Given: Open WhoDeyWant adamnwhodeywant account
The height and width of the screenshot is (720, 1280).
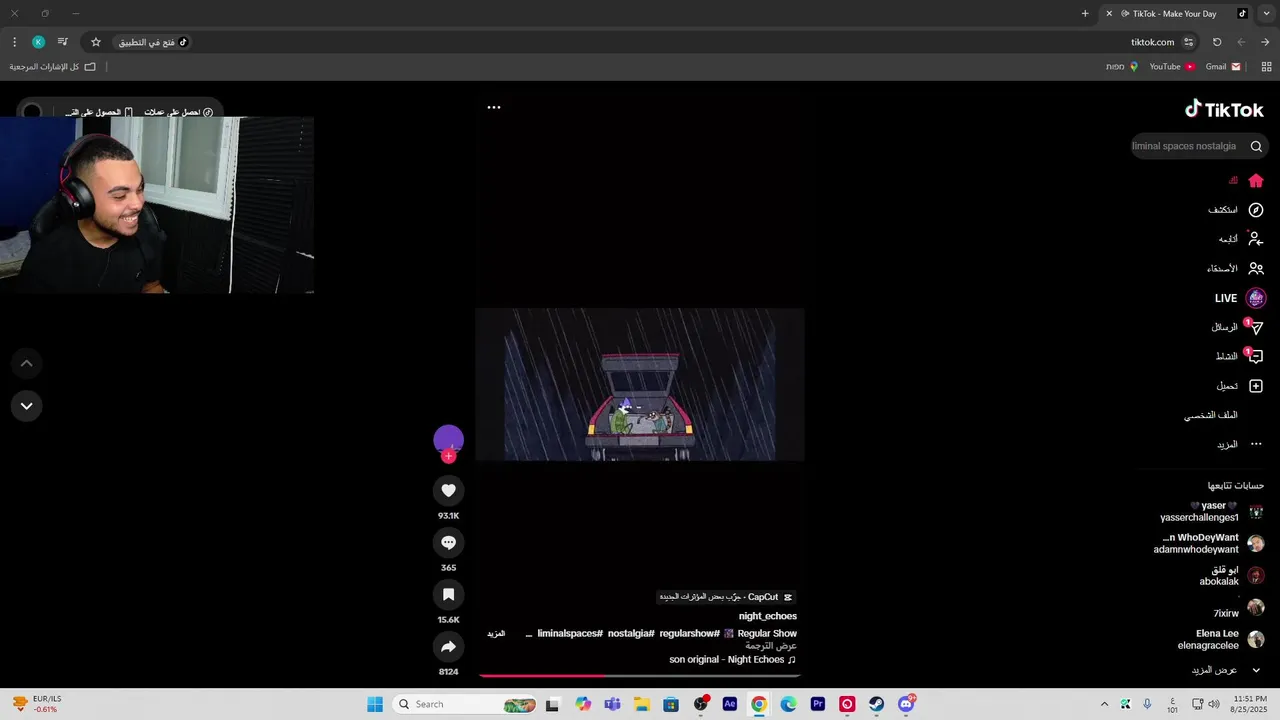Looking at the screenshot, I should pos(1208,543).
